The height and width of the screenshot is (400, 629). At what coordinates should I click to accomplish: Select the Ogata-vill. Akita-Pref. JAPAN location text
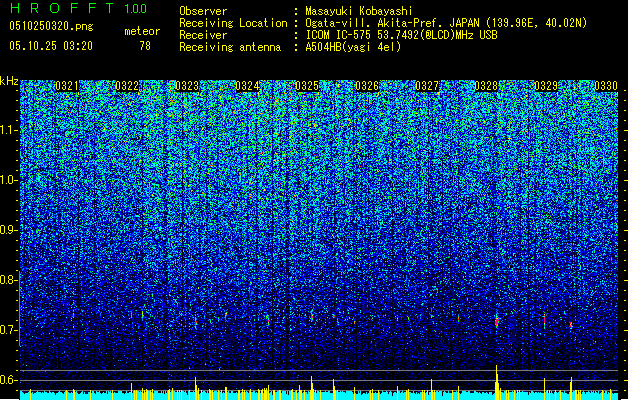pos(446,23)
